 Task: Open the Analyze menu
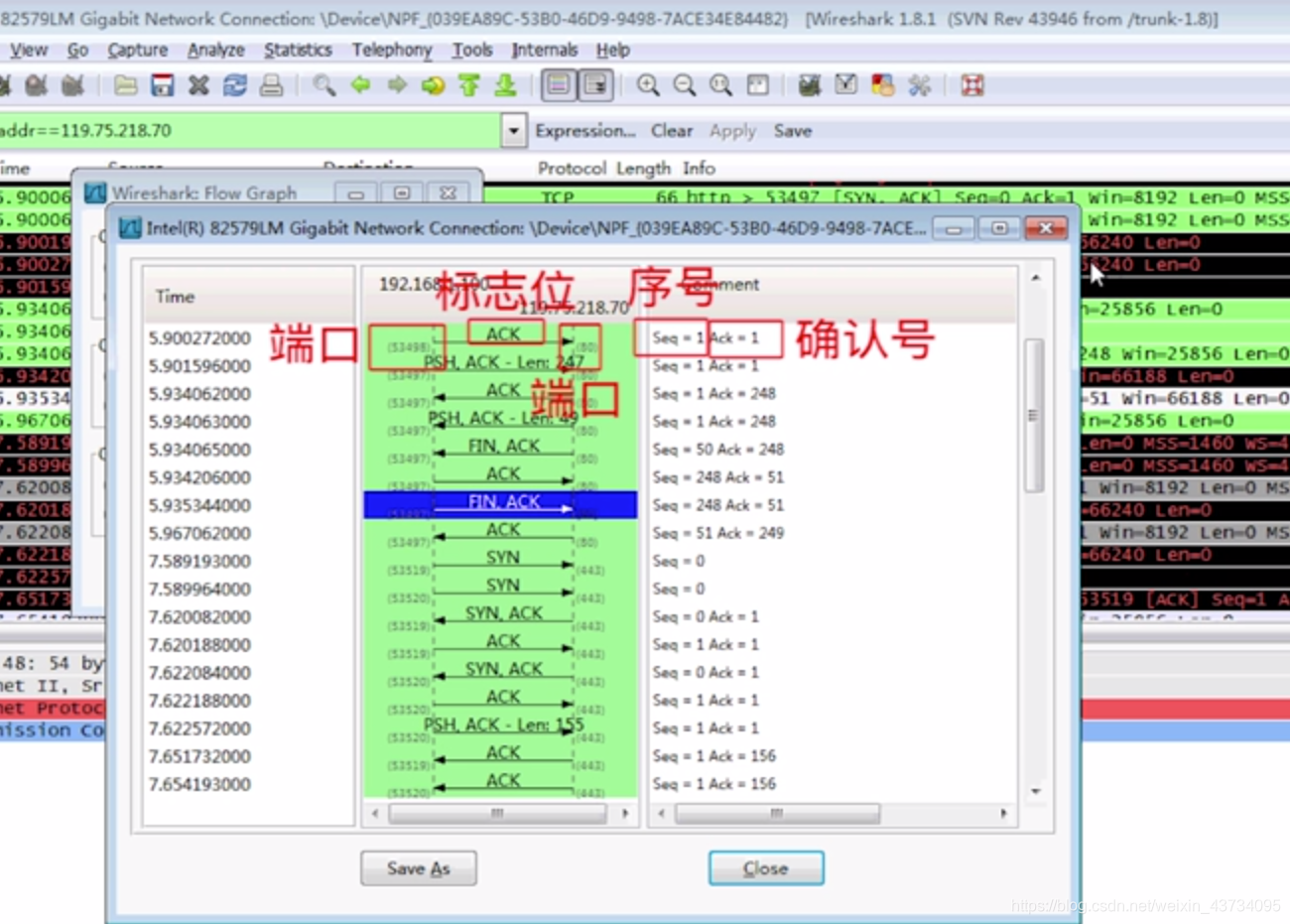pos(215,50)
